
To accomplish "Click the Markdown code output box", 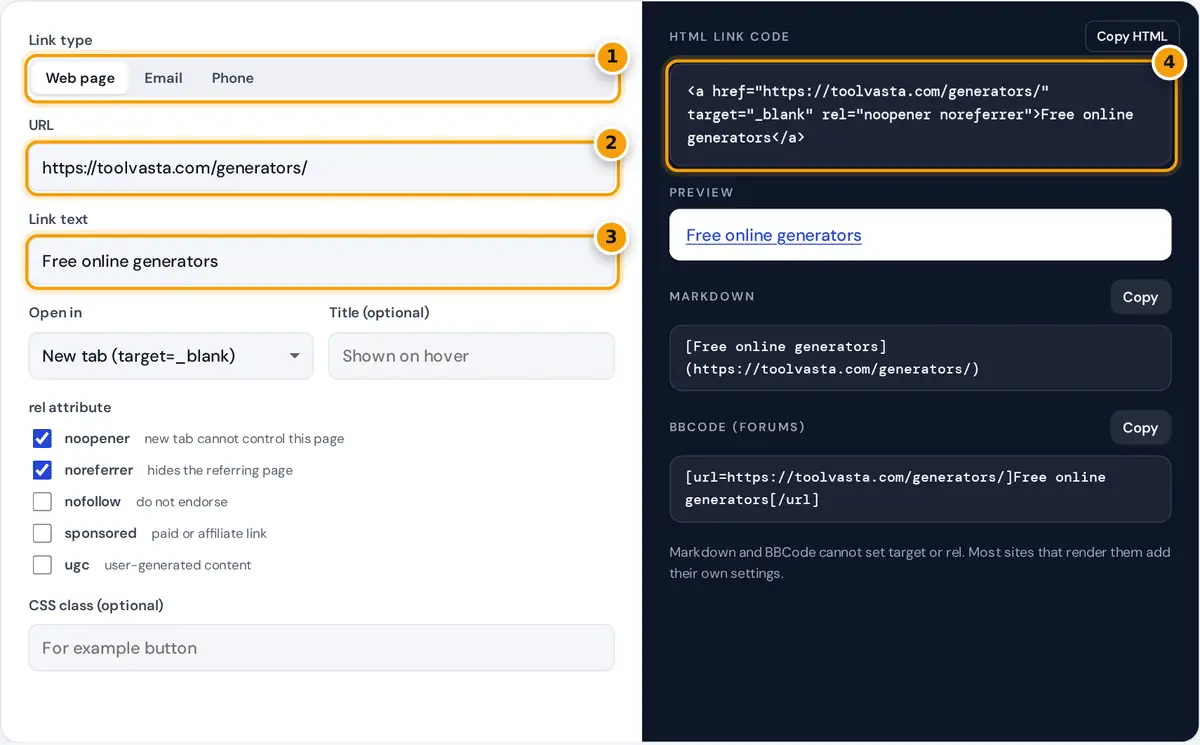I will click(x=920, y=358).
